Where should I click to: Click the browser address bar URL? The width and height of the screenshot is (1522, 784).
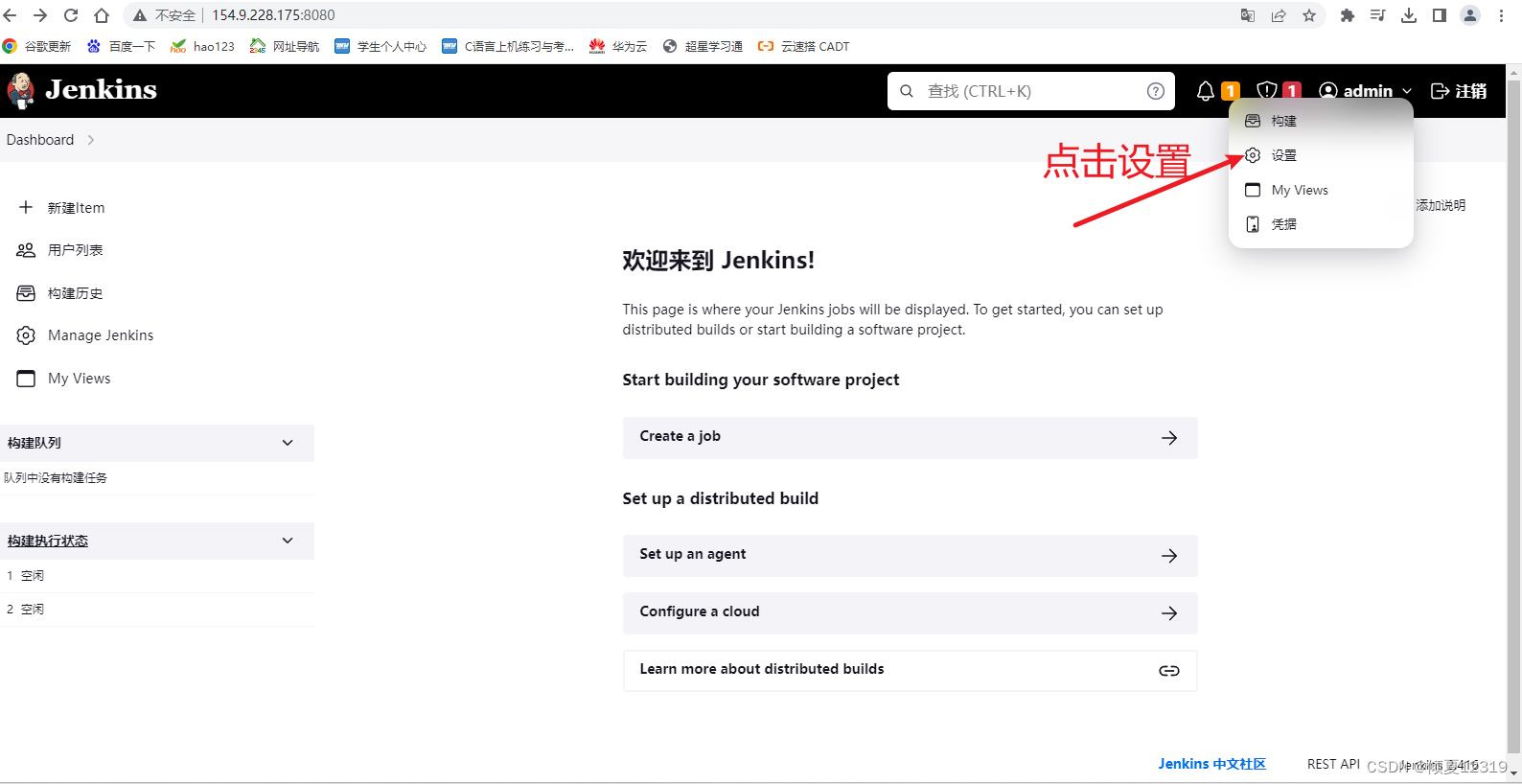[274, 15]
